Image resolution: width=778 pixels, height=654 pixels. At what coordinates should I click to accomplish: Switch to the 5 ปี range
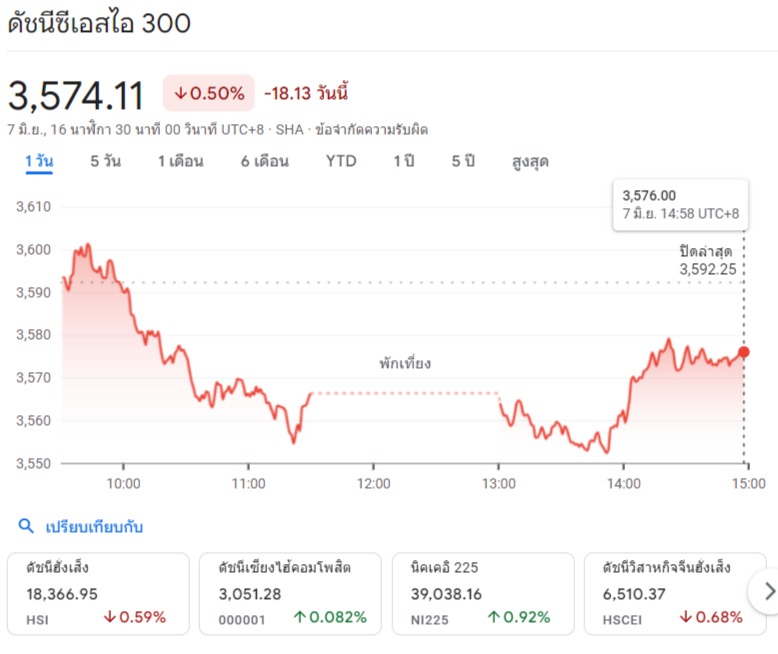pos(462,161)
